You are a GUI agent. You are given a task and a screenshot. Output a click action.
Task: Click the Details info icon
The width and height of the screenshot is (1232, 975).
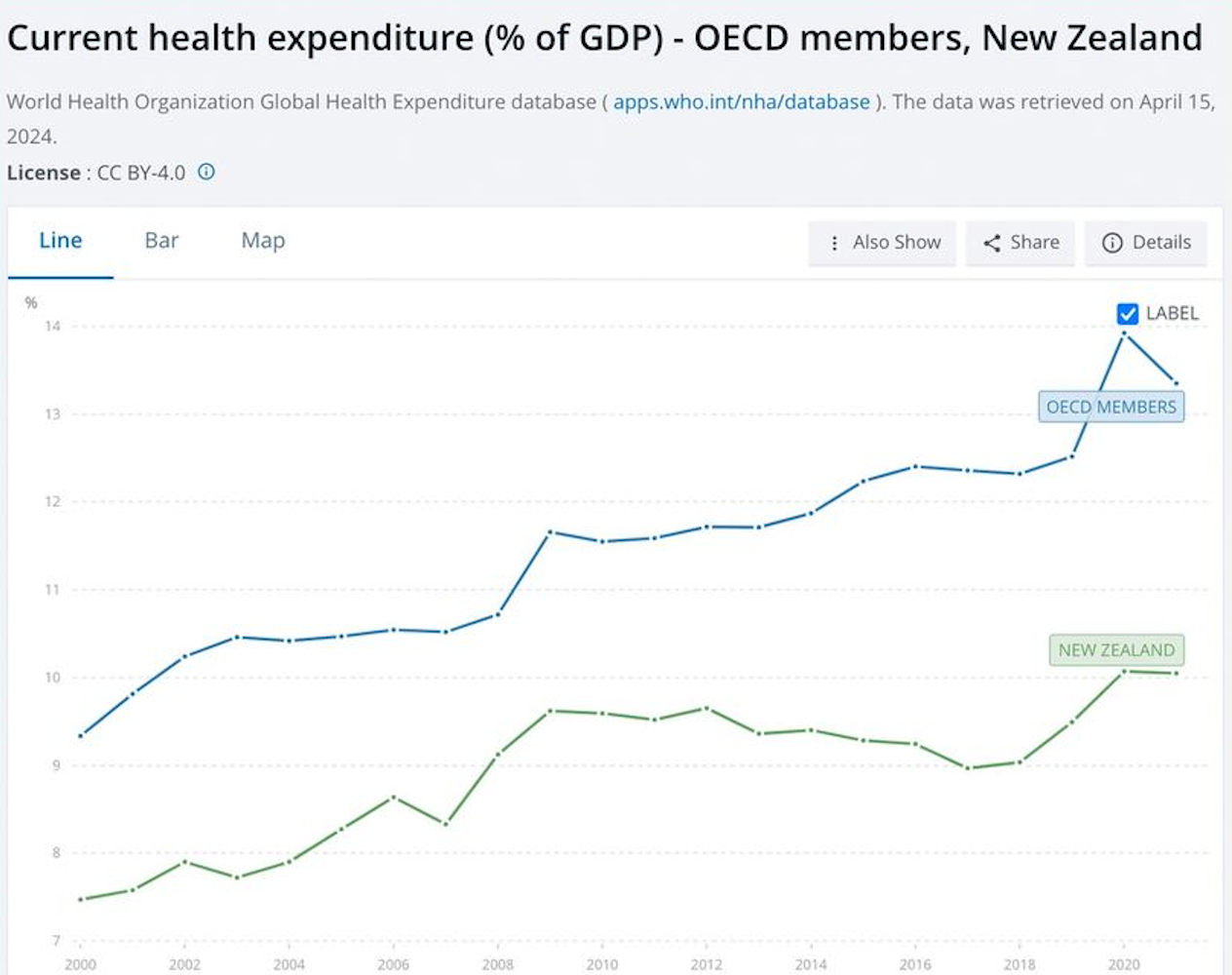(x=1112, y=243)
